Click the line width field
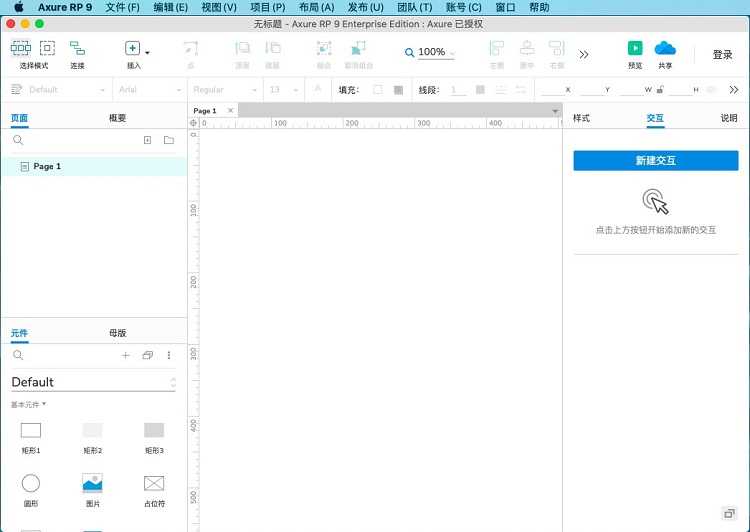This screenshot has height=532, width=750. [458, 89]
